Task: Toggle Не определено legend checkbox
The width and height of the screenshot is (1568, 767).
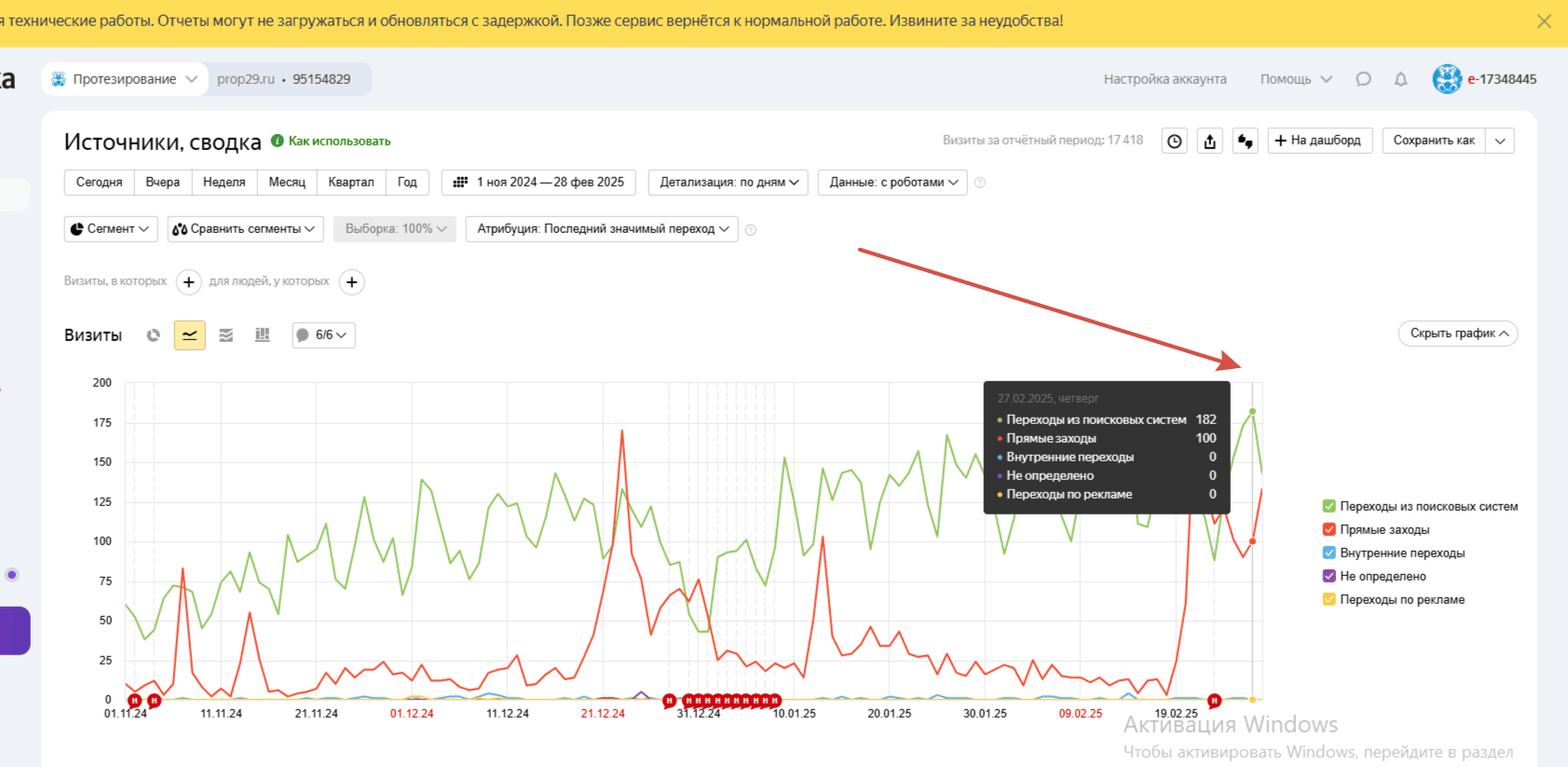Action: tap(1329, 576)
